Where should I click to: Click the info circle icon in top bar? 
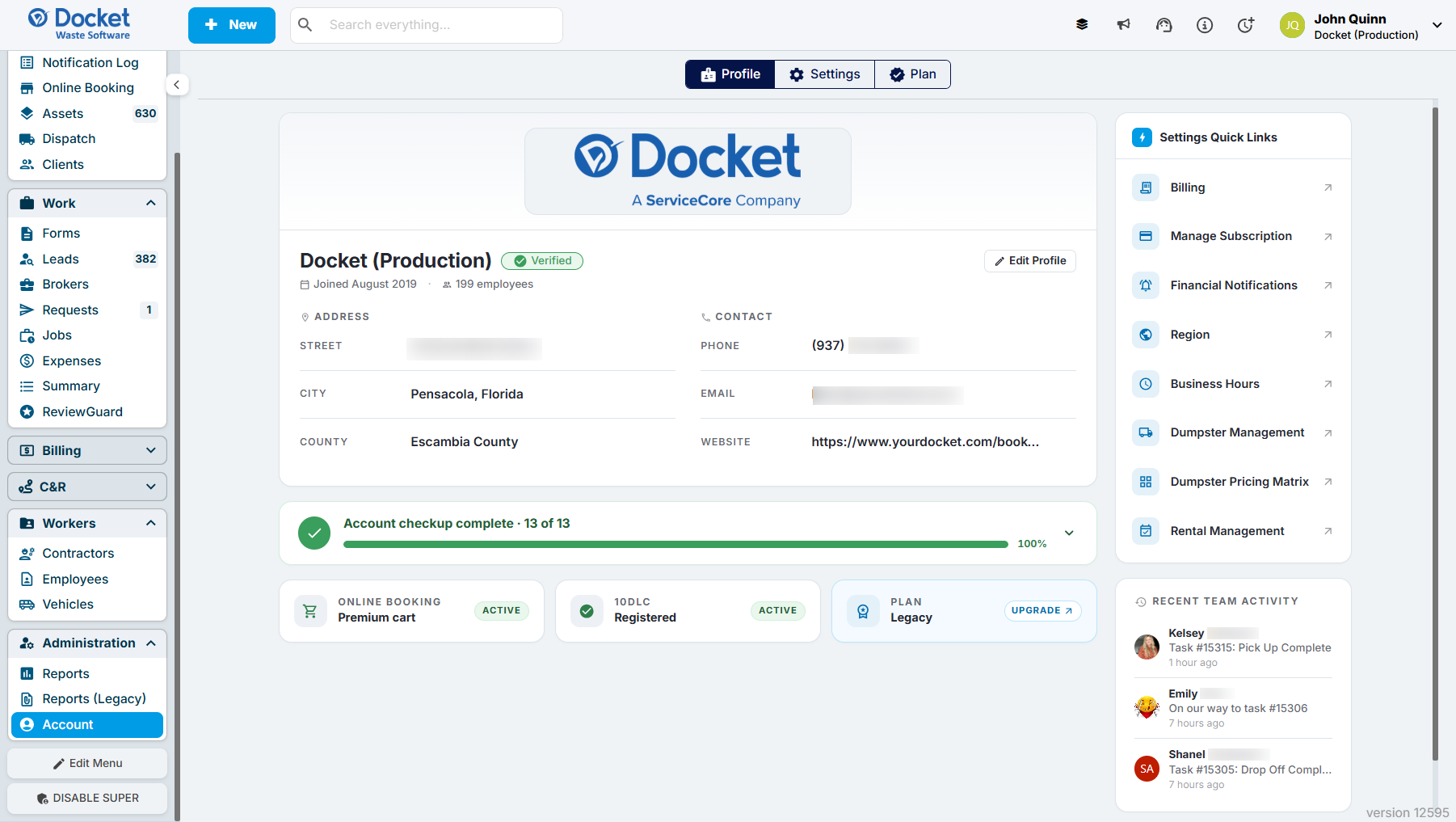[1205, 25]
